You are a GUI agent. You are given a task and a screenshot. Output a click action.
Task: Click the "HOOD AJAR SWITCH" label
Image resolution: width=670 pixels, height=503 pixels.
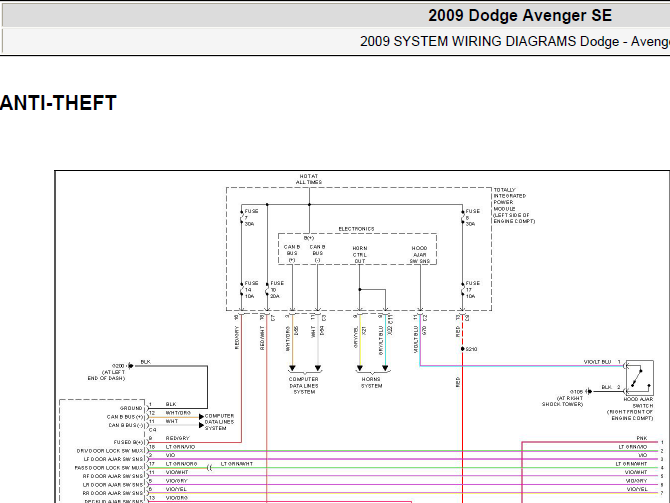point(639,402)
